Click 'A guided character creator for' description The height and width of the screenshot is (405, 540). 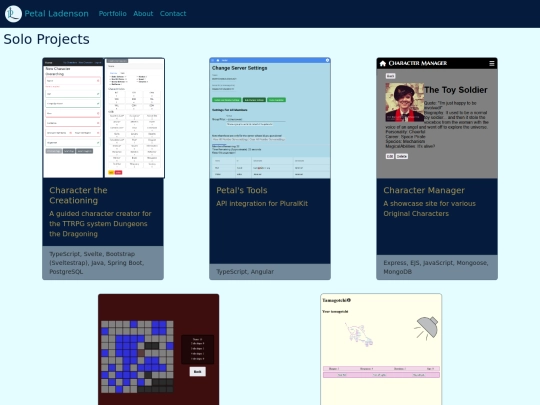tap(100, 214)
